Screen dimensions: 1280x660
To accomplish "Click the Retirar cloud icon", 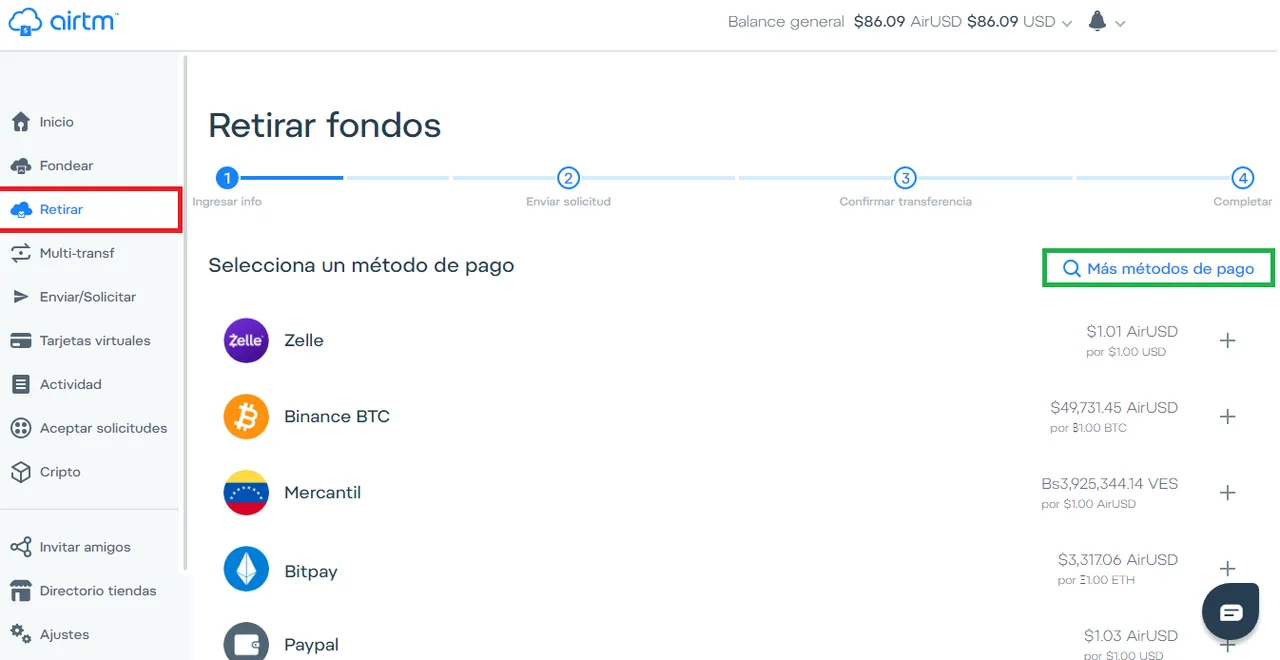I will tap(20, 210).
